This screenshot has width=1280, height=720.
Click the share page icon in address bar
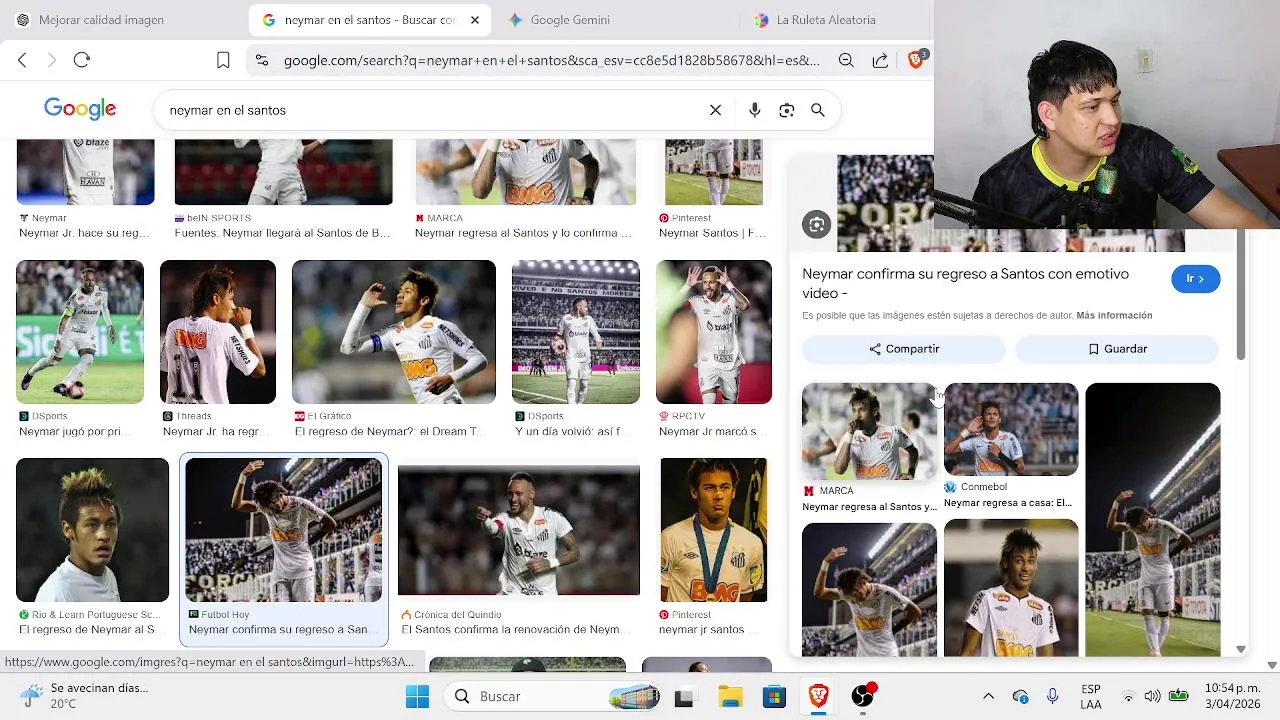point(880,60)
